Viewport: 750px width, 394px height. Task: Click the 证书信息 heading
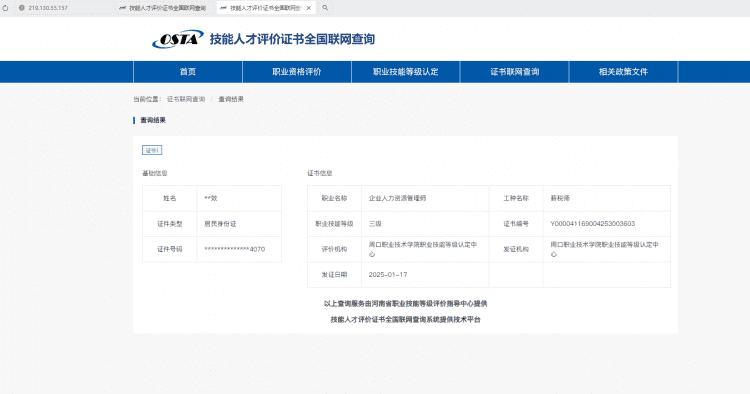tap(320, 173)
